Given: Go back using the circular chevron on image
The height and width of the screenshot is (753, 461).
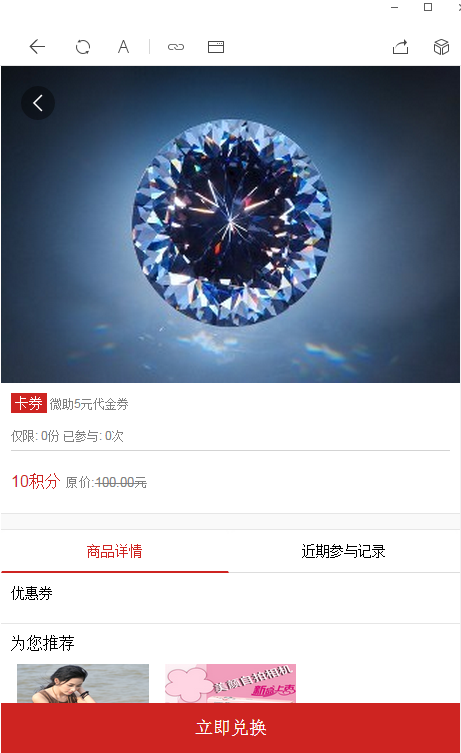Looking at the screenshot, I should [x=38, y=103].
